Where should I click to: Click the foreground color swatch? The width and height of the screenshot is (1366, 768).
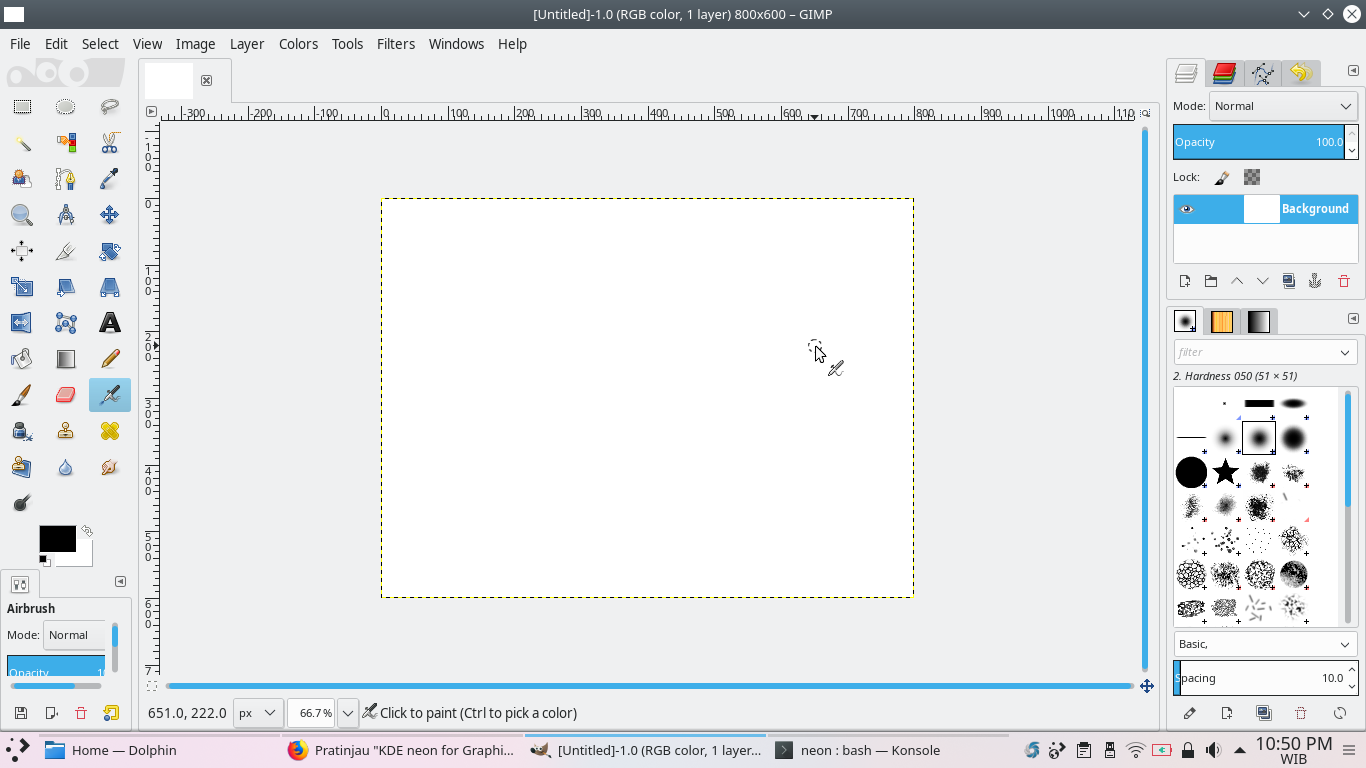57,537
